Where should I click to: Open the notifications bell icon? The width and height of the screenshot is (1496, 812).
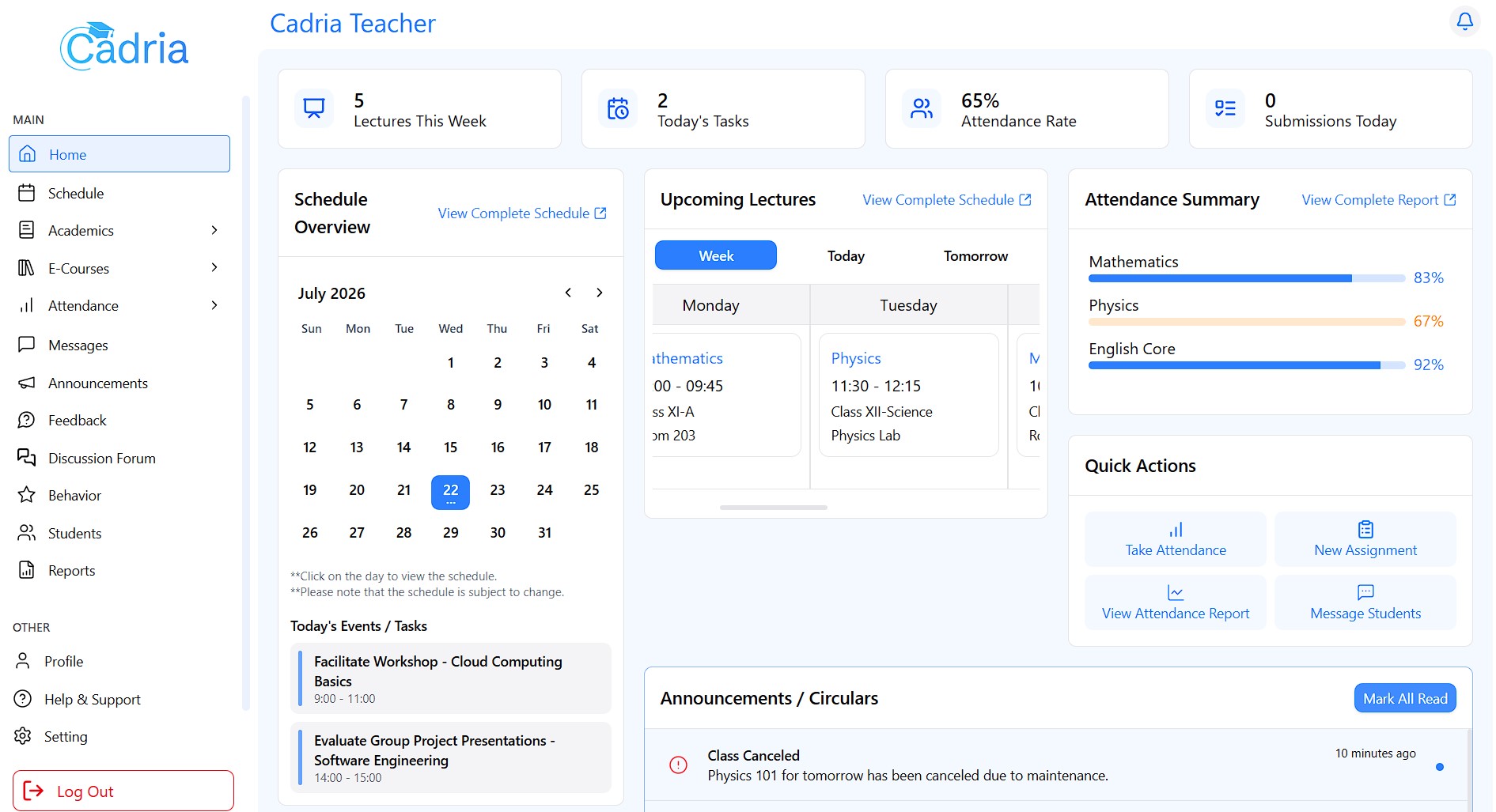[x=1464, y=21]
